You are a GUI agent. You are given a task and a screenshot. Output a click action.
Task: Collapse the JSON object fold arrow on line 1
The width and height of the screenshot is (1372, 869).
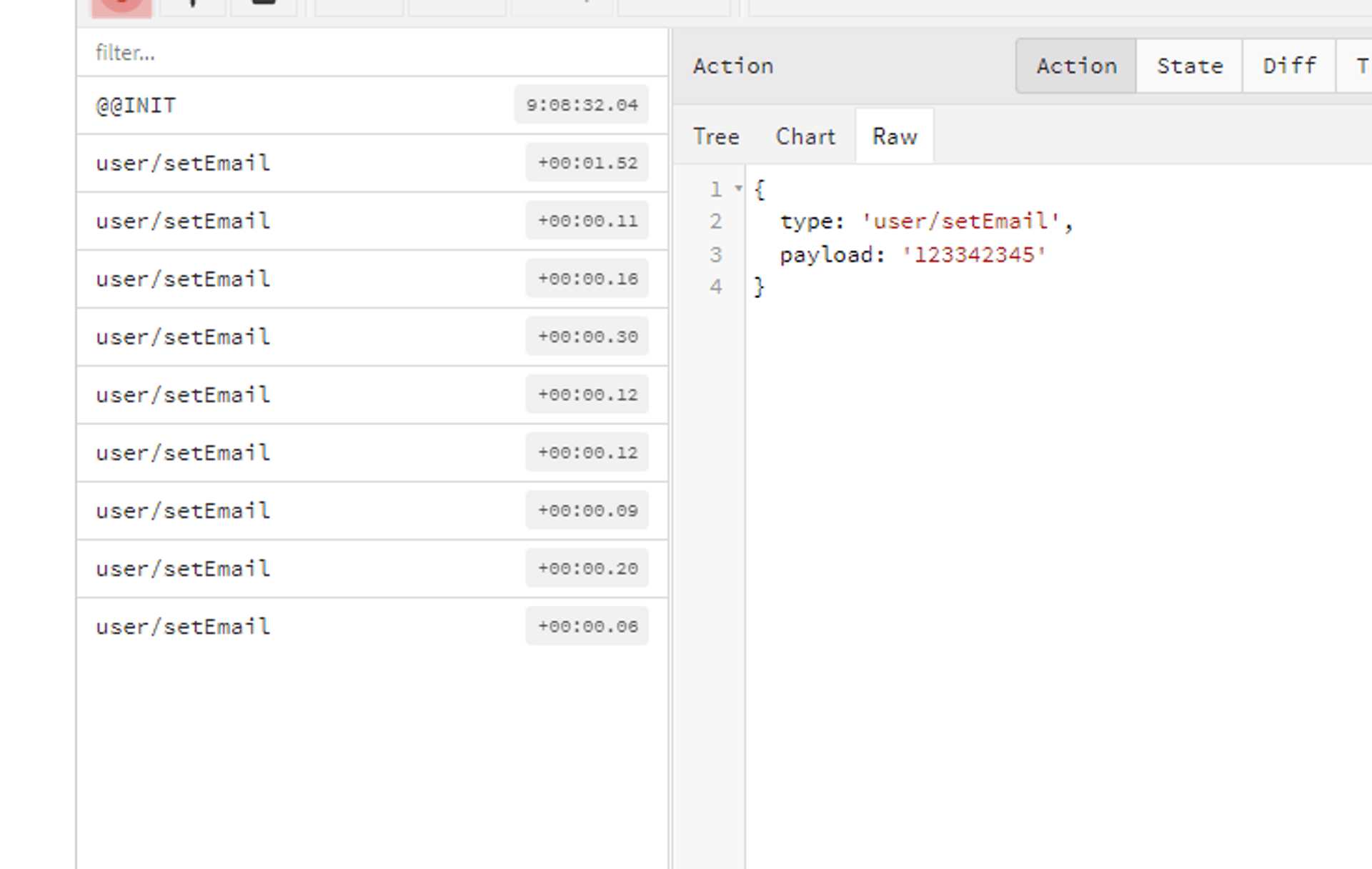tap(738, 189)
